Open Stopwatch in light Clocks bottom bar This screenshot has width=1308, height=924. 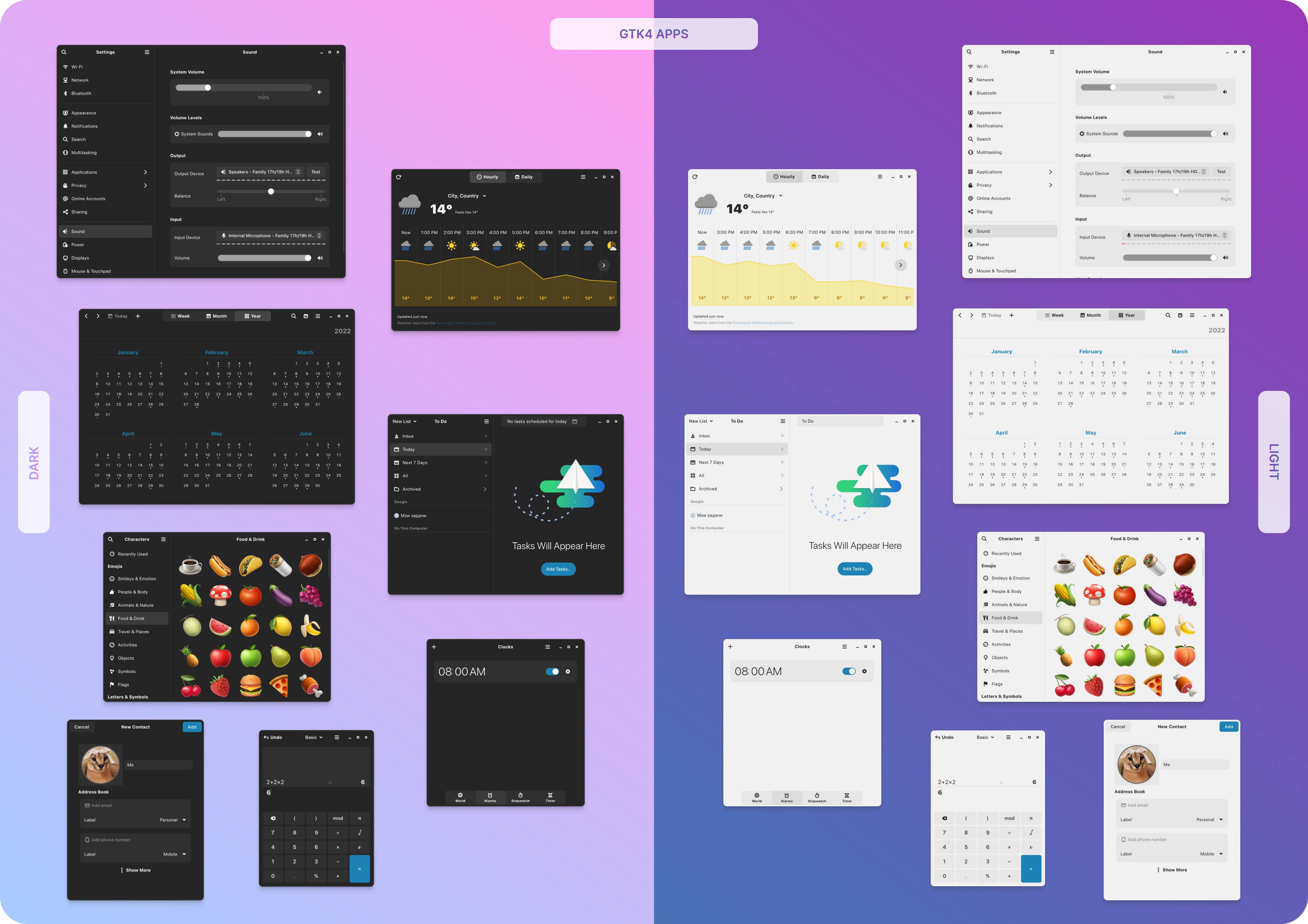coord(816,798)
